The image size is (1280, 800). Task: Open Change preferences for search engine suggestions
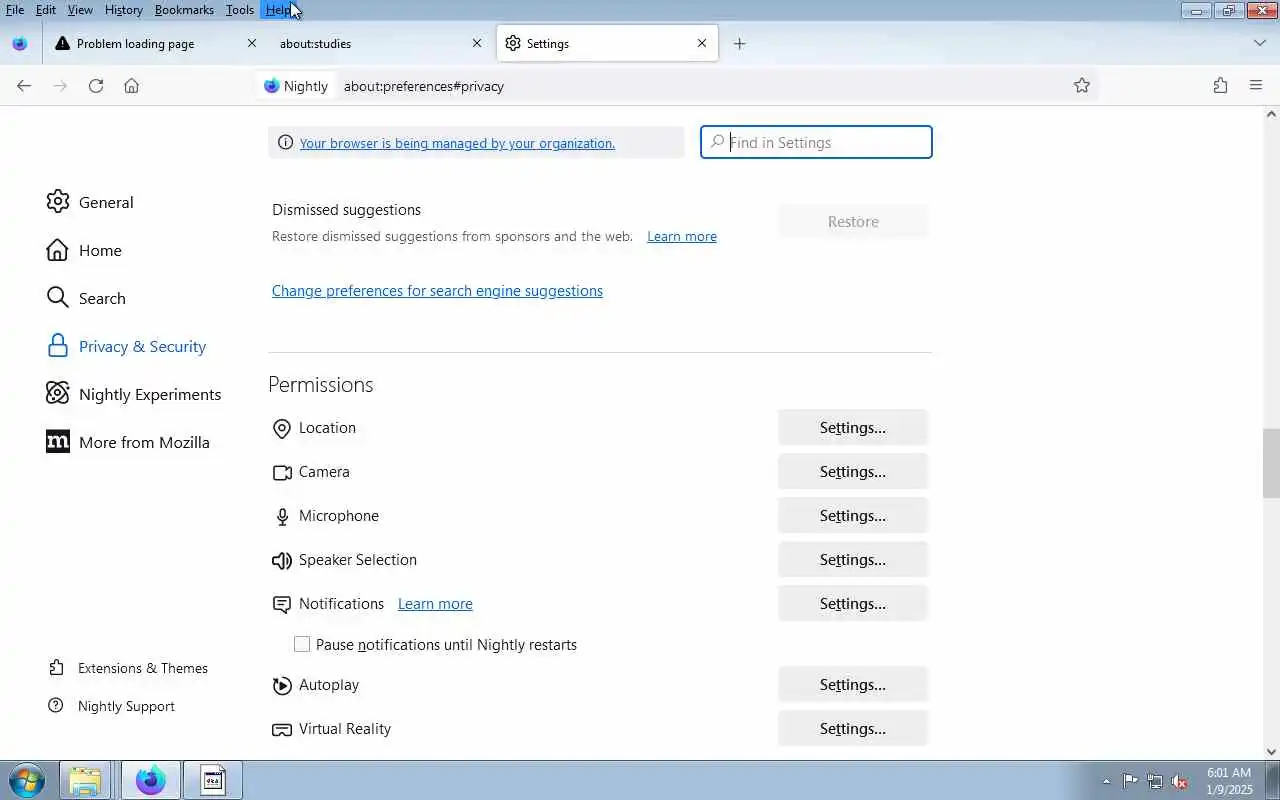tap(437, 291)
